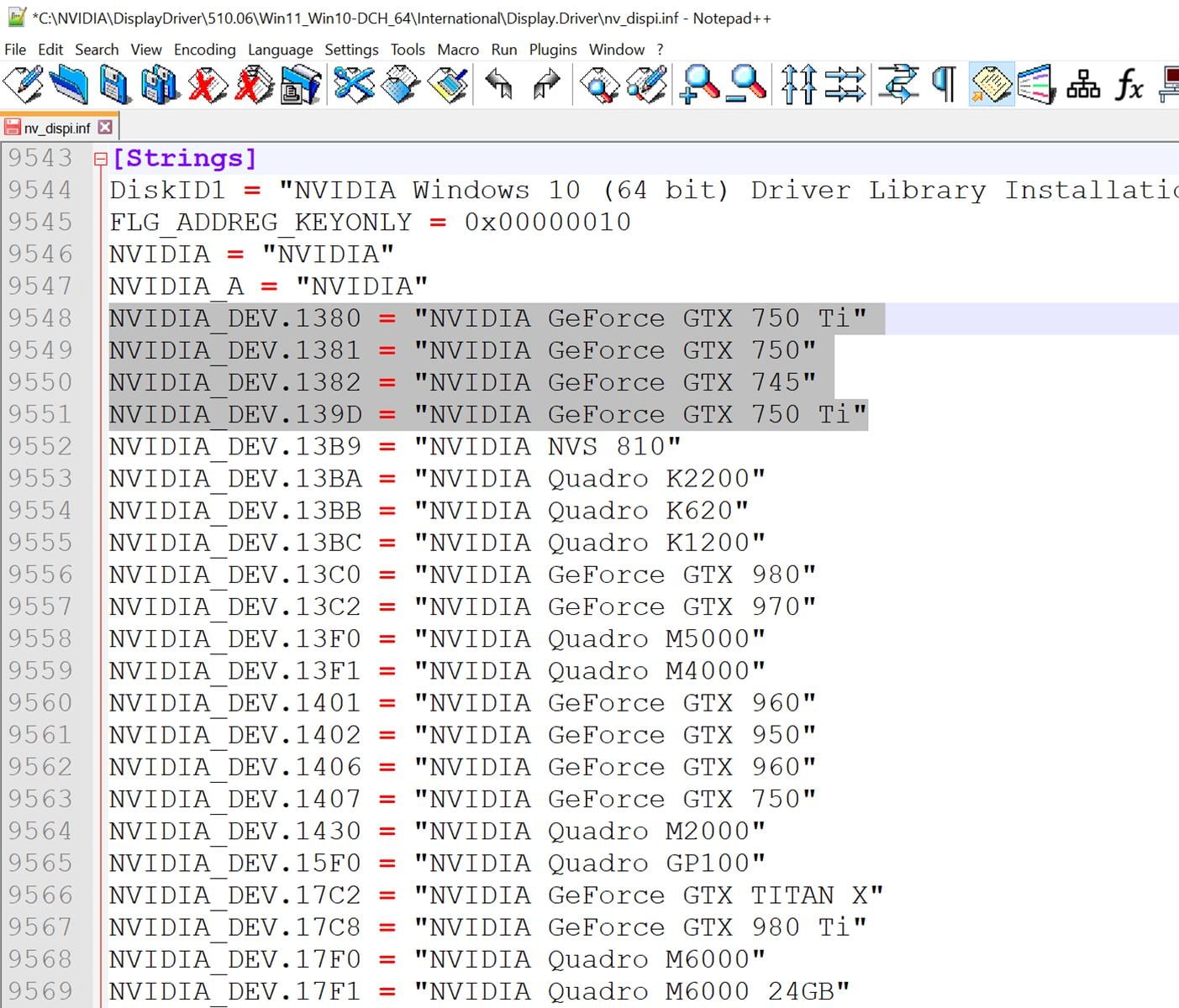This screenshot has width=1179, height=1008.
Task: Click the Undo arrow icon
Action: pyautogui.click(x=499, y=85)
